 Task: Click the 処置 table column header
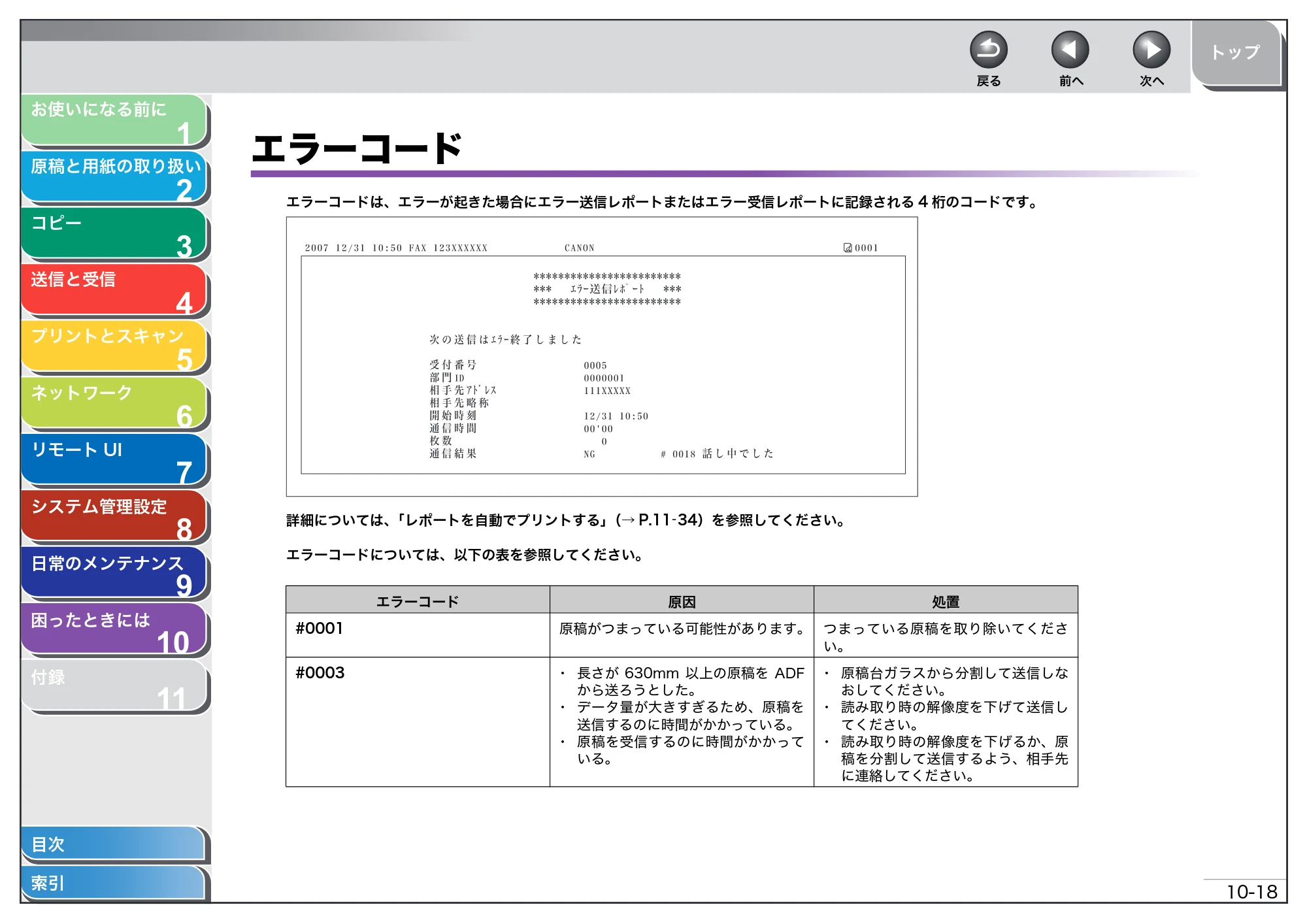(946, 601)
